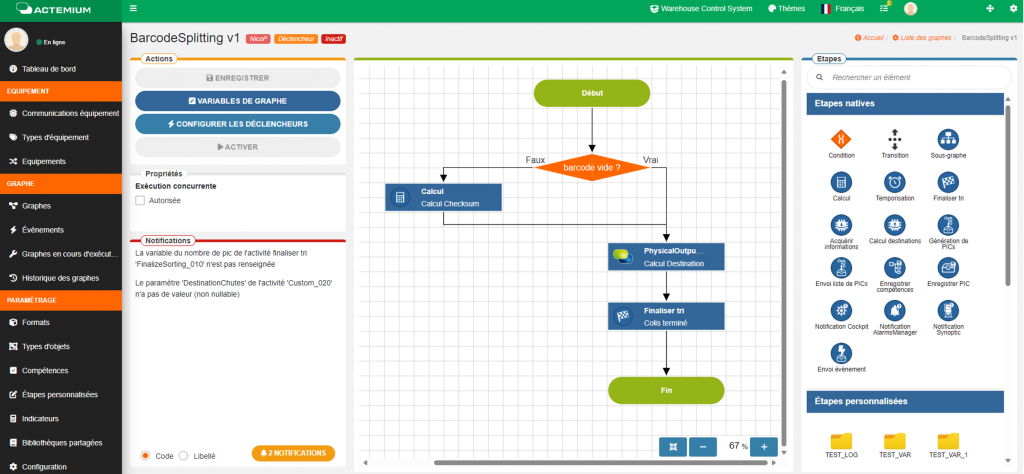Toggle the hamburger sidebar menu
Screen dimensions: 1024x474
click(134, 9)
